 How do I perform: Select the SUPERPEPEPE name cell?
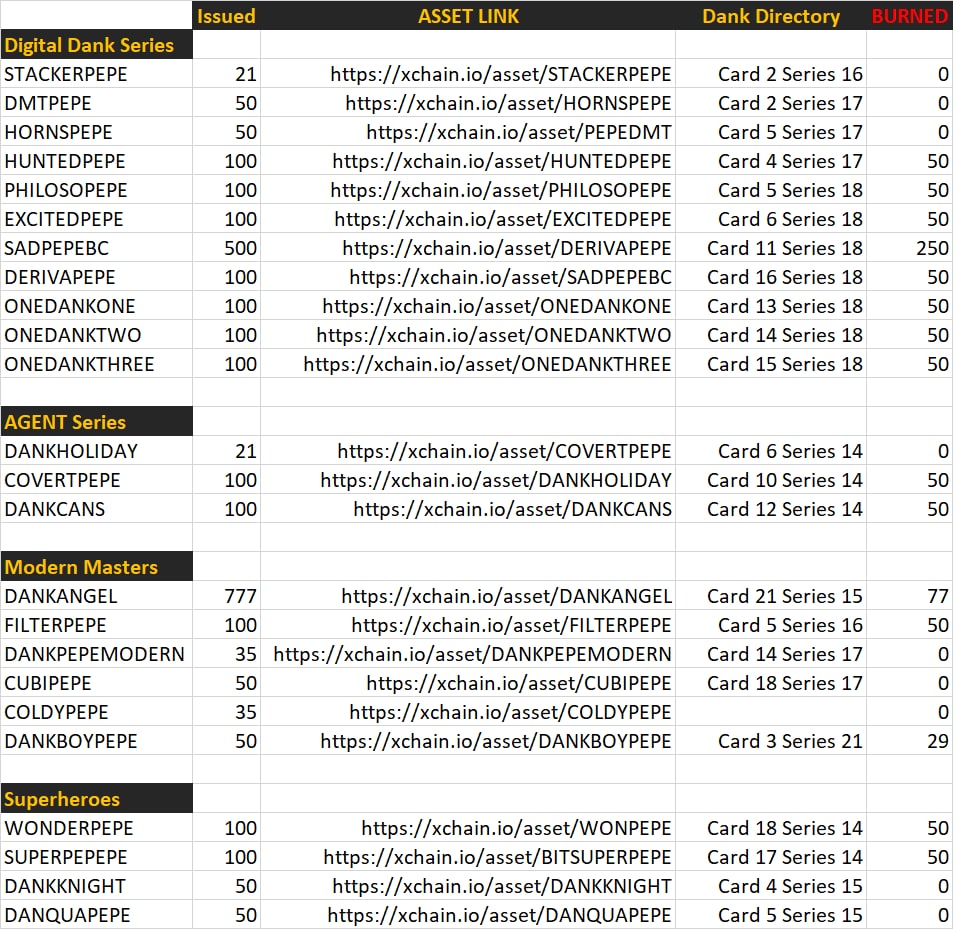click(96, 857)
